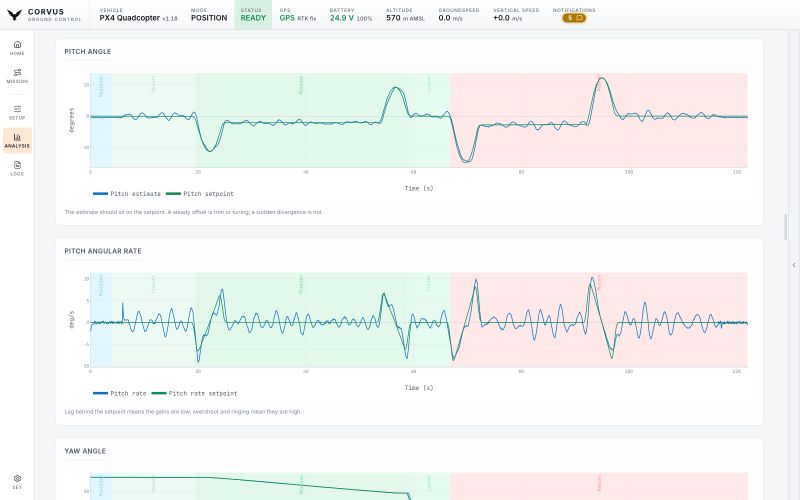This screenshot has height=500, width=800.
Task: Expand the collapsed right side panel chevron
Action: point(794,265)
